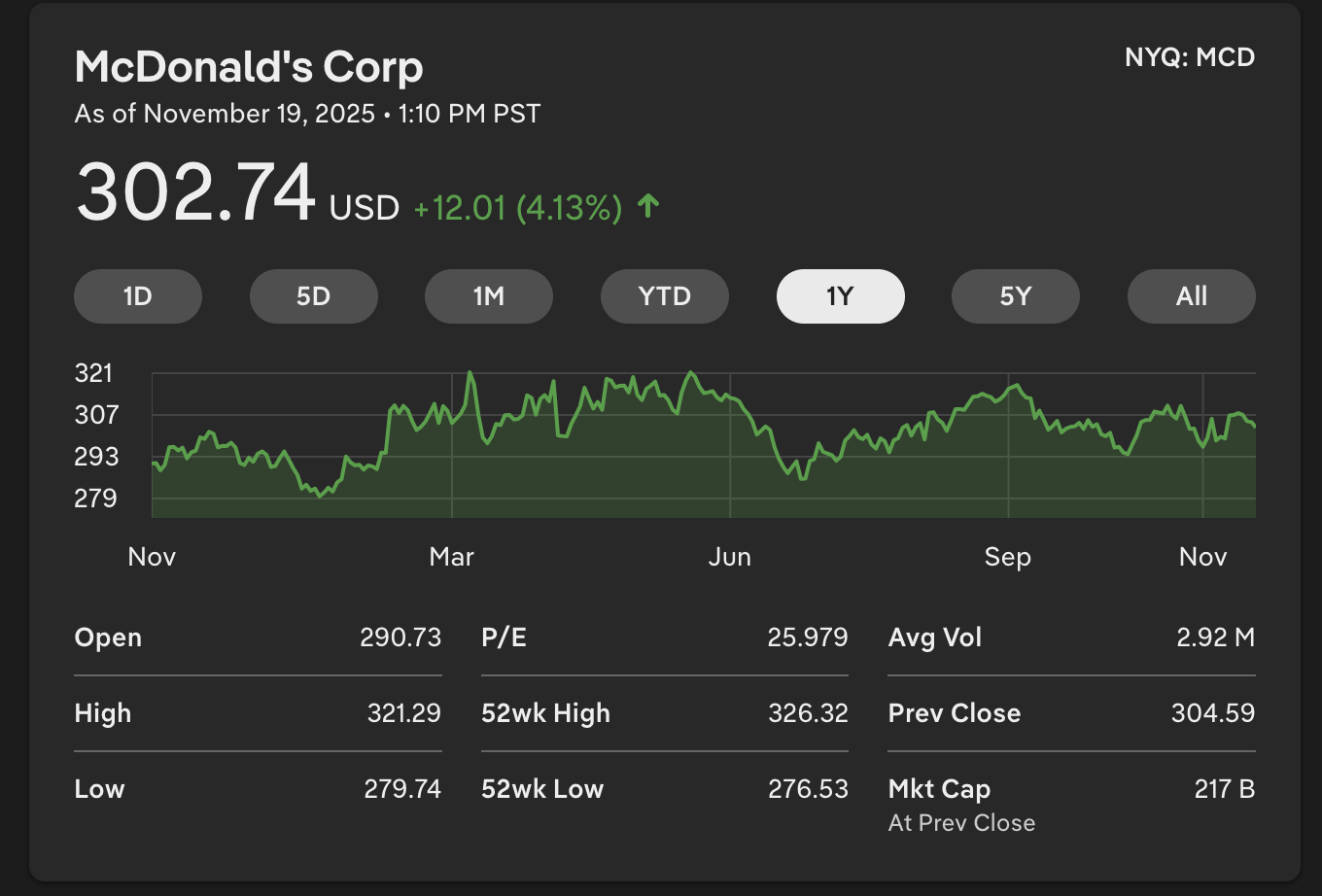Show the All time range
The height and width of the screenshot is (896, 1322).
pos(1191,296)
